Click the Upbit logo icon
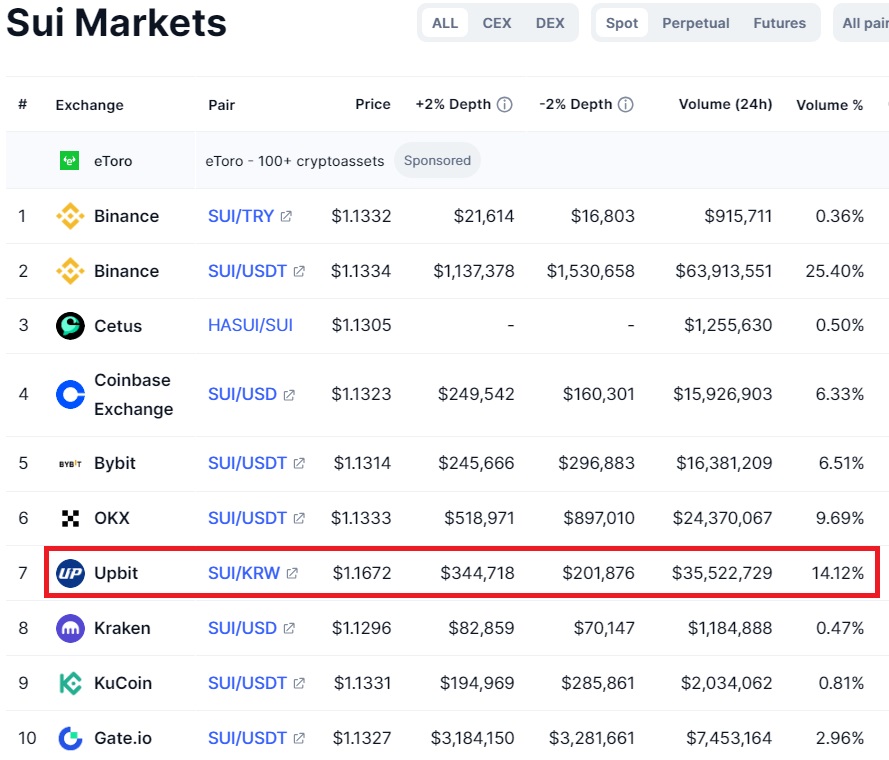The image size is (889, 760). coord(70,573)
